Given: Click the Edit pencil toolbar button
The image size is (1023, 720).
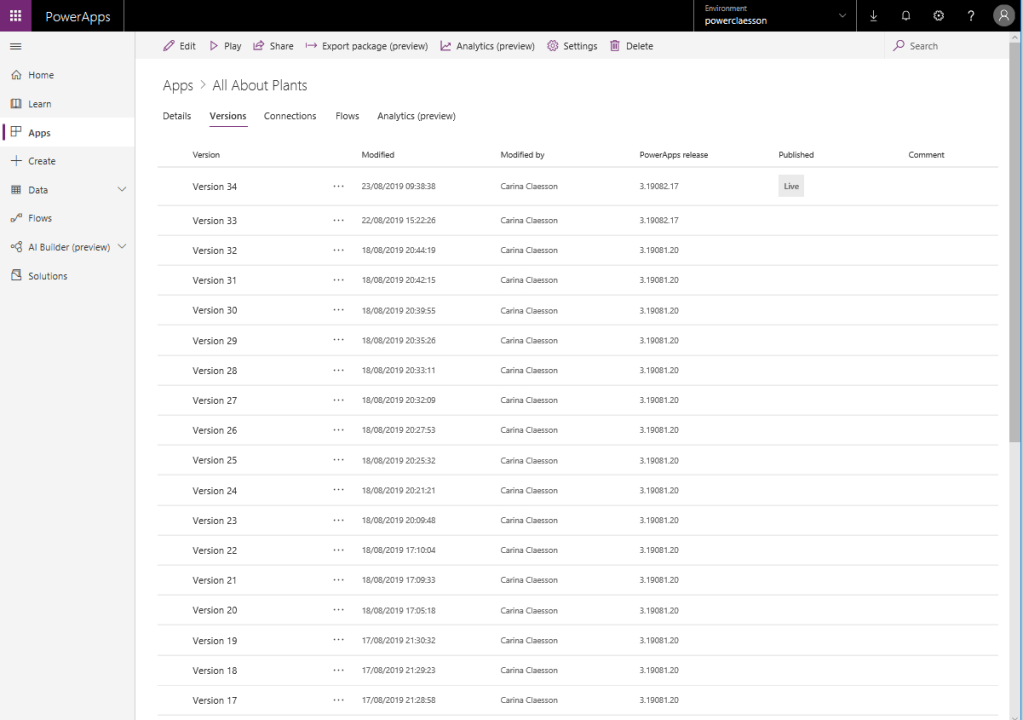Looking at the screenshot, I should pos(179,46).
